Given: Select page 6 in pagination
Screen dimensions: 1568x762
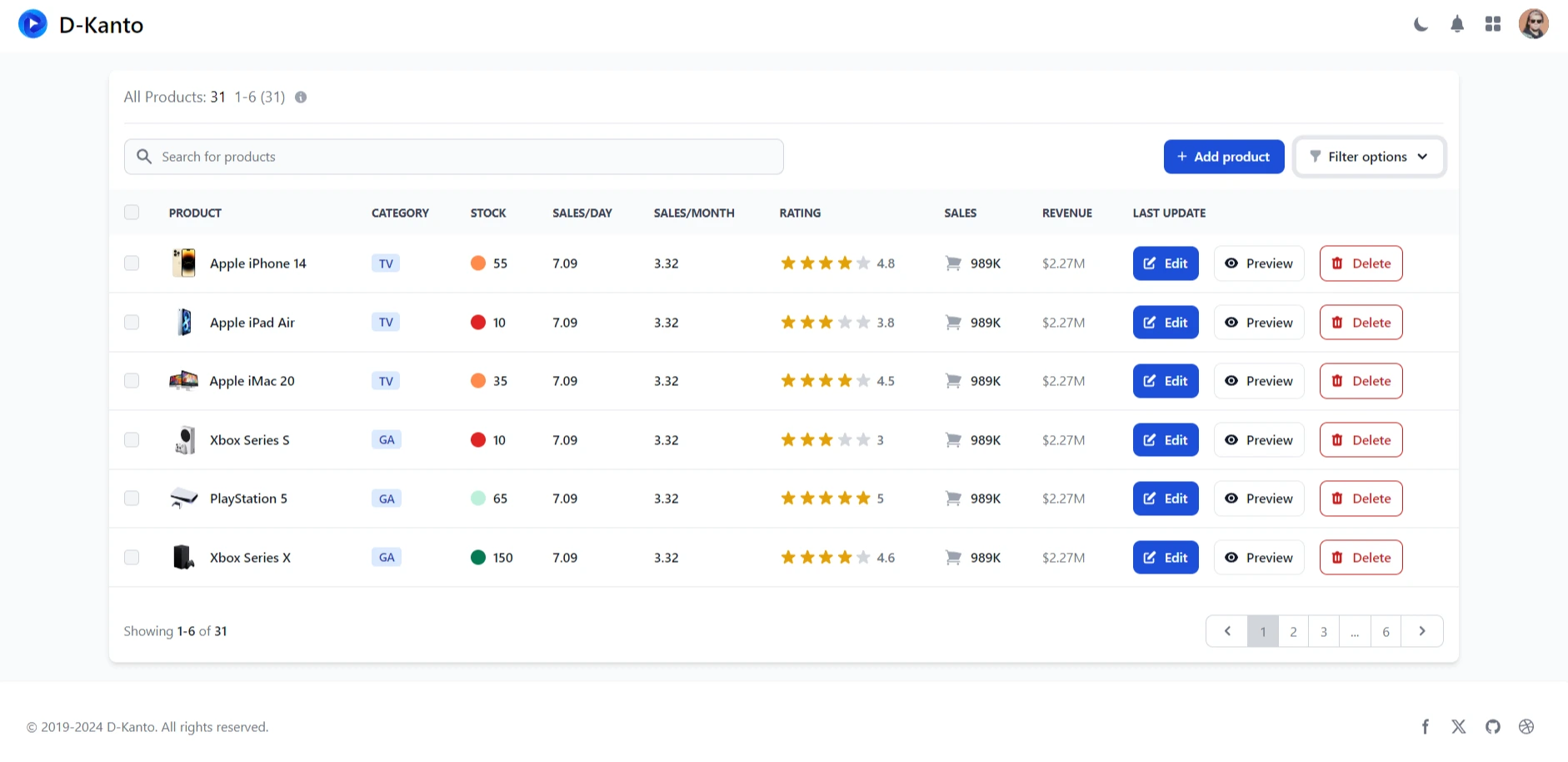Looking at the screenshot, I should (1386, 631).
